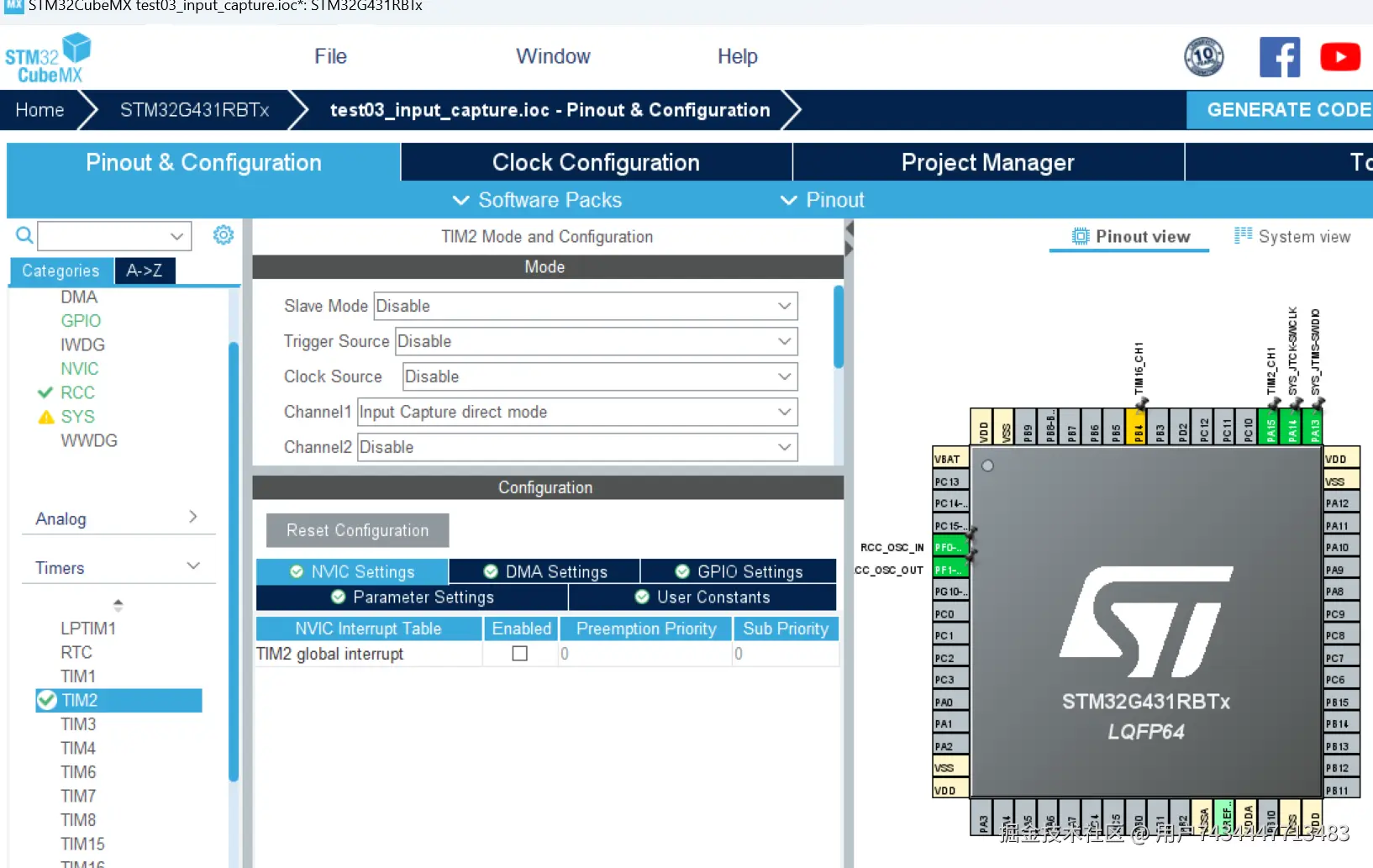The image size is (1373, 868).
Task: Open the settings gear in categories panel
Action: [223, 235]
